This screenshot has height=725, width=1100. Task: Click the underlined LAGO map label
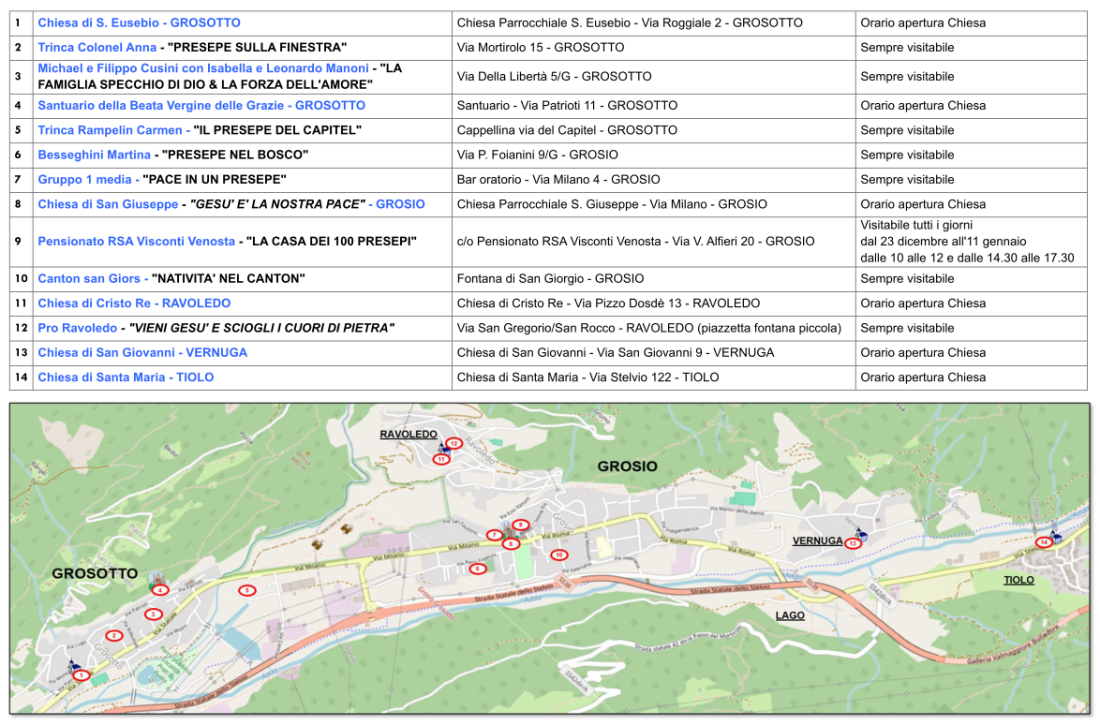click(790, 616)
